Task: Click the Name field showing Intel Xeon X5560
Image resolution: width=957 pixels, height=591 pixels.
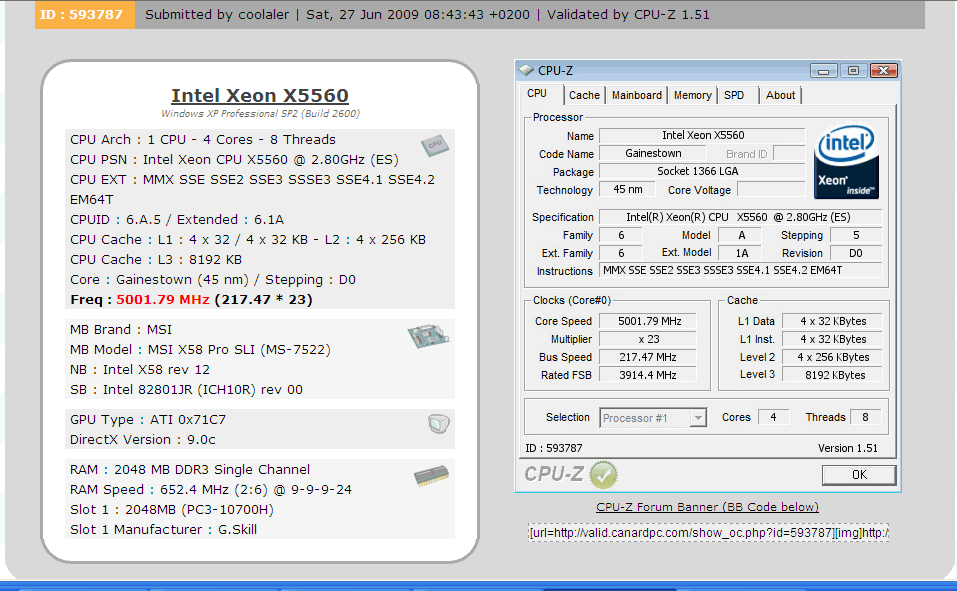Action: click(702, 136)
